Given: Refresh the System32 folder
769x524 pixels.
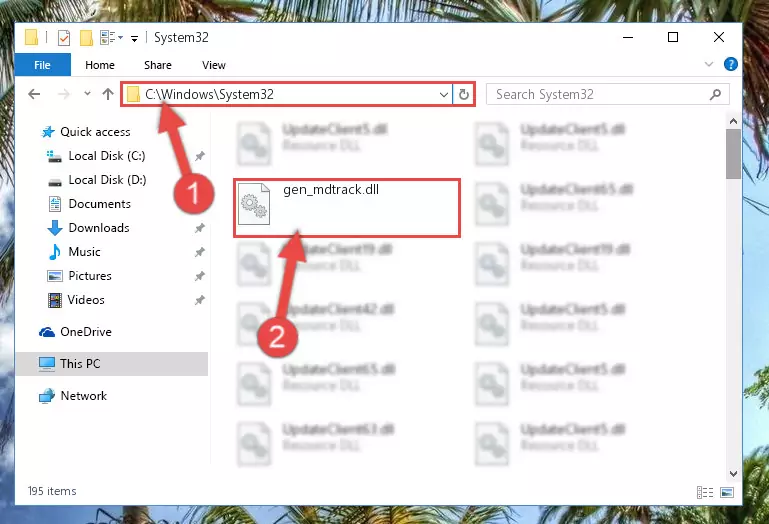Looking at the screenshot, I should click(x=463, y=94).
